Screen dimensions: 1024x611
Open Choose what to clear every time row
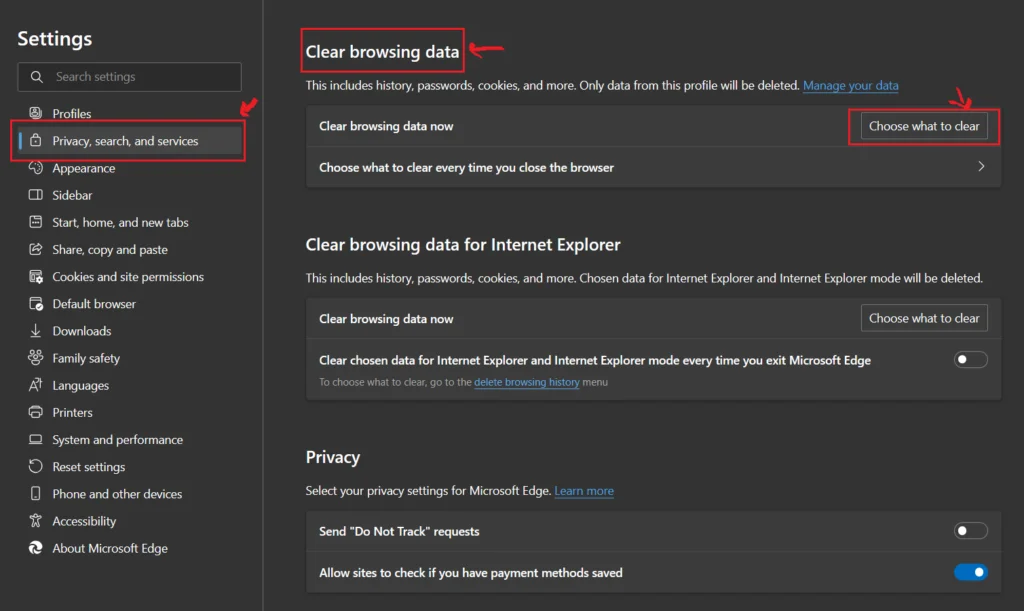pyautogui.click(x=653, y=167)
